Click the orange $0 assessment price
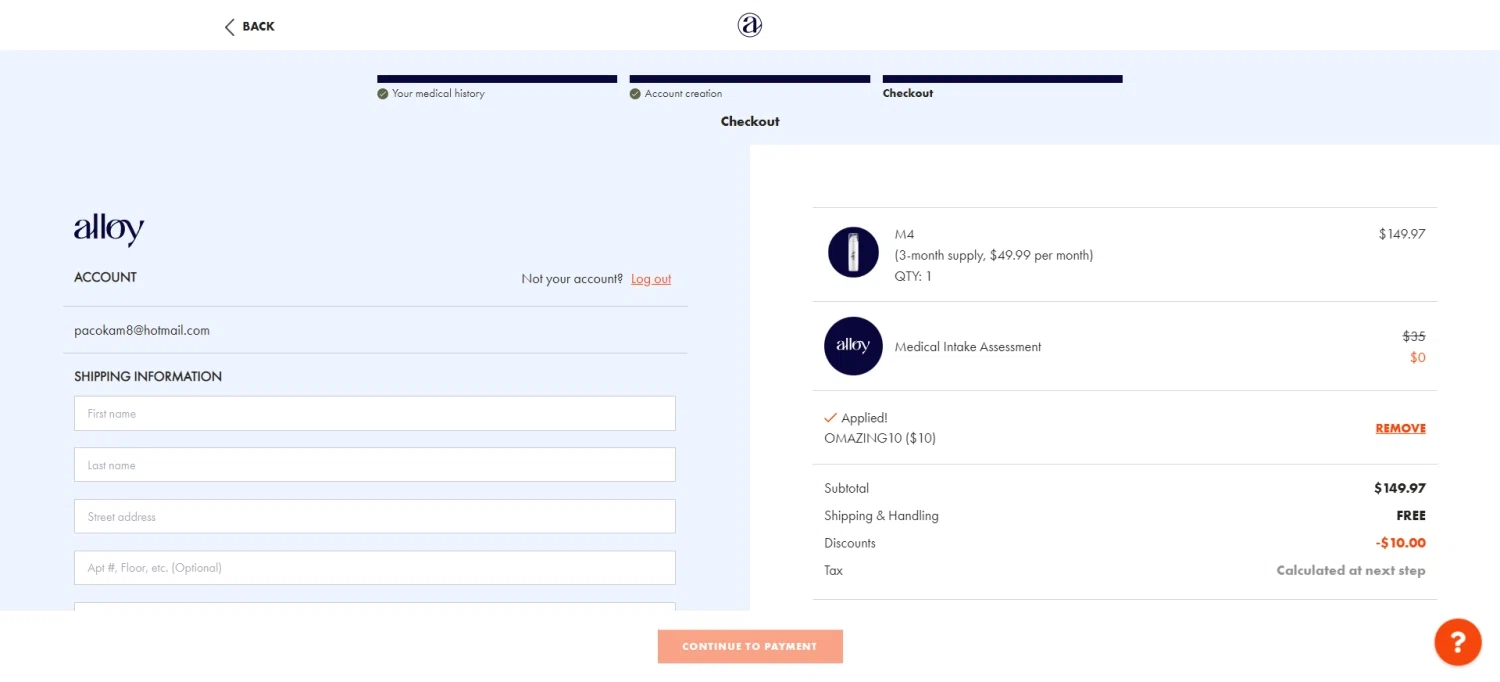 pyautogui.click(x=1417, y=358)
